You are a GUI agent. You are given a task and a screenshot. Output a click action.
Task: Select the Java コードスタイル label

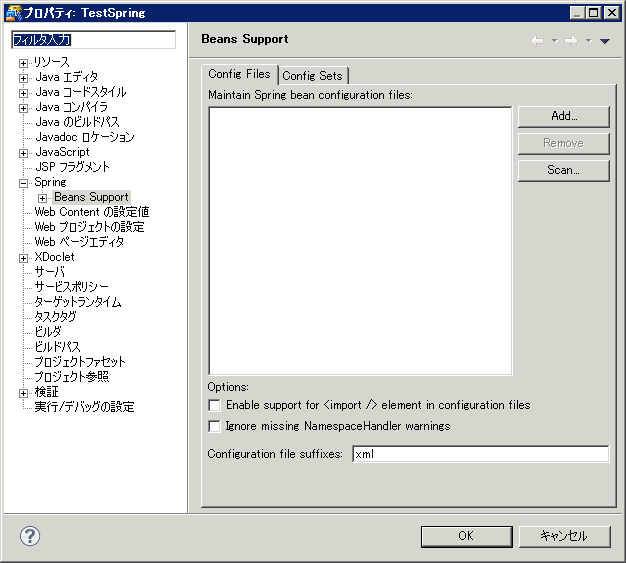pyautogui.click(x=81, y=92)
